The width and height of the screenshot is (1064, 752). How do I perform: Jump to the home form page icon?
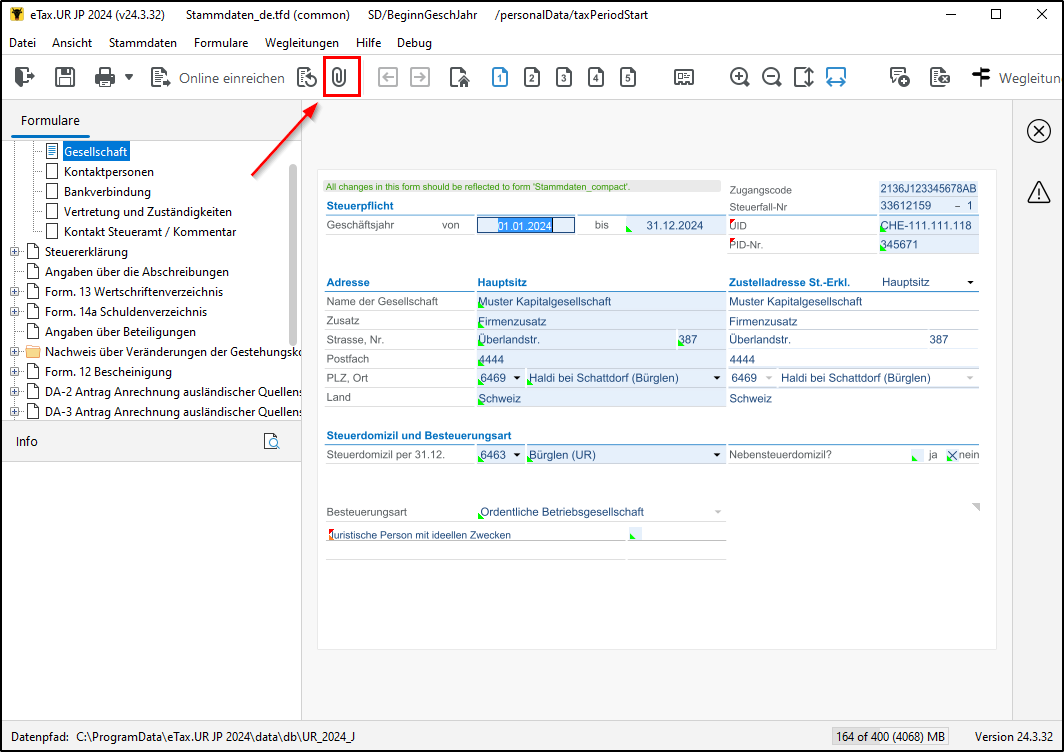tap(459, 77)
